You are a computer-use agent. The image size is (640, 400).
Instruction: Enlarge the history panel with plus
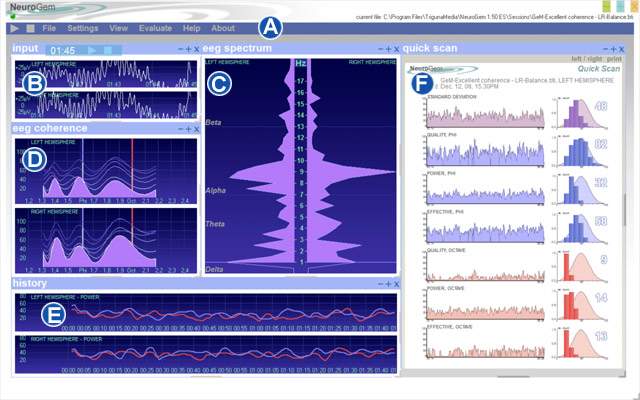point(388,284)
